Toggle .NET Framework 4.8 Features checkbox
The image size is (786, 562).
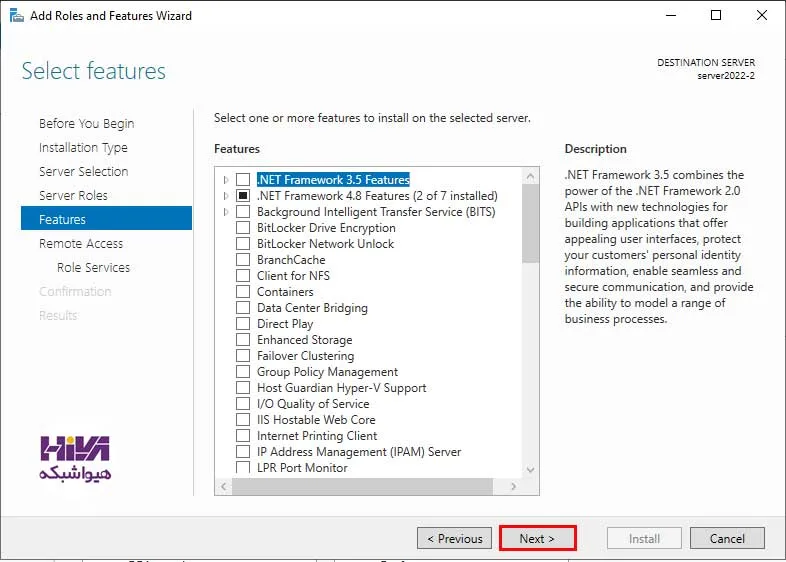pyautogui.click(x=243, y=196)
